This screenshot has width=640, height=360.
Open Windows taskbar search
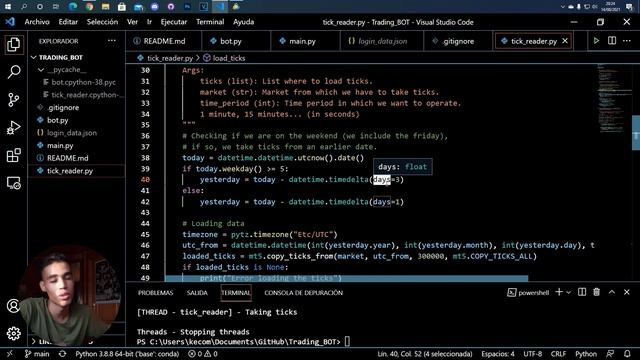(24, 7)
